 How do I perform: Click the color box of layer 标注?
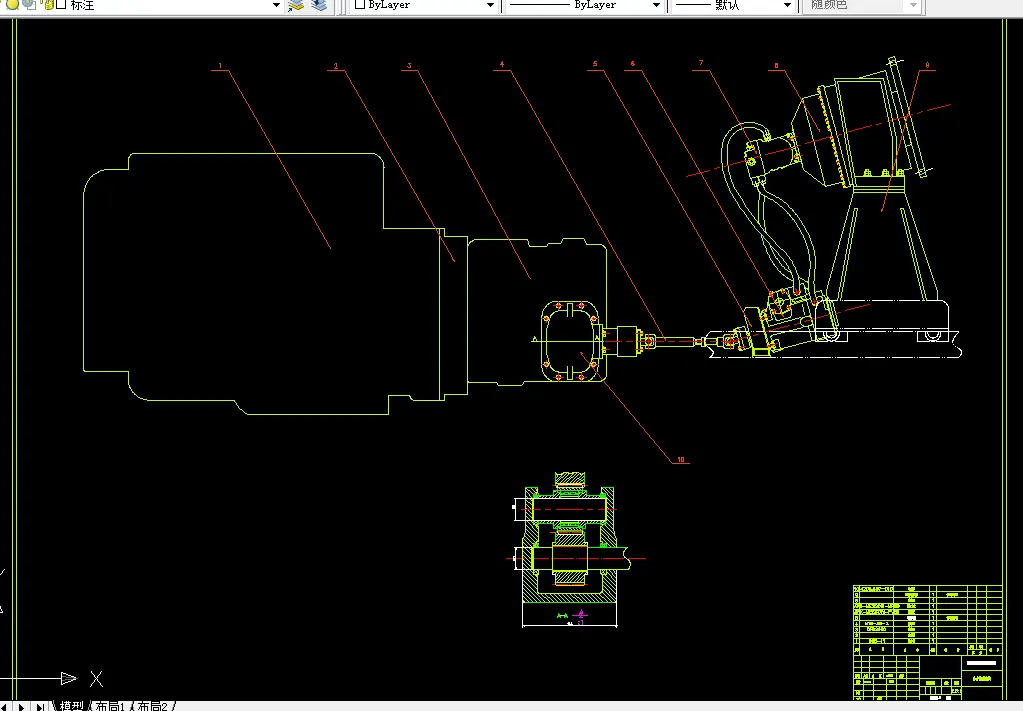[61, 5]
